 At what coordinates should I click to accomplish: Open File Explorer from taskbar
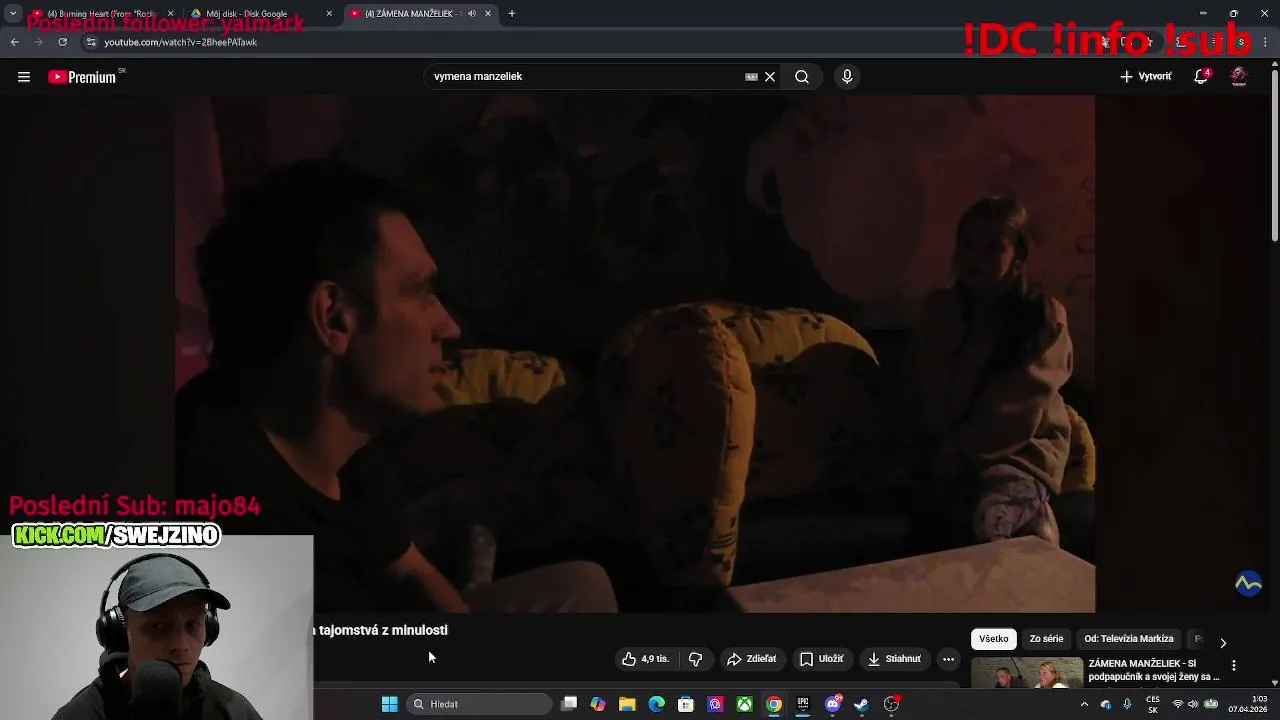[x=627, y=704]
